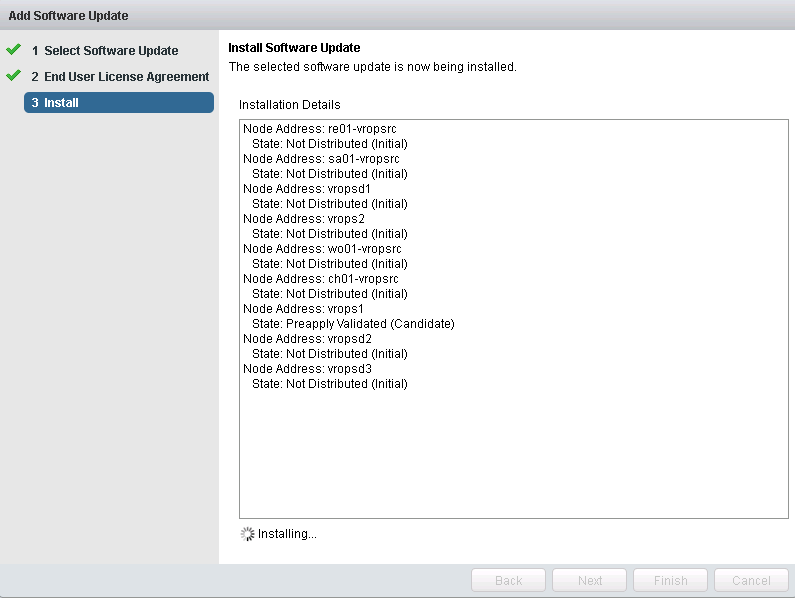Click the Finish button
The image size is (796, 599).
(670, 580)
